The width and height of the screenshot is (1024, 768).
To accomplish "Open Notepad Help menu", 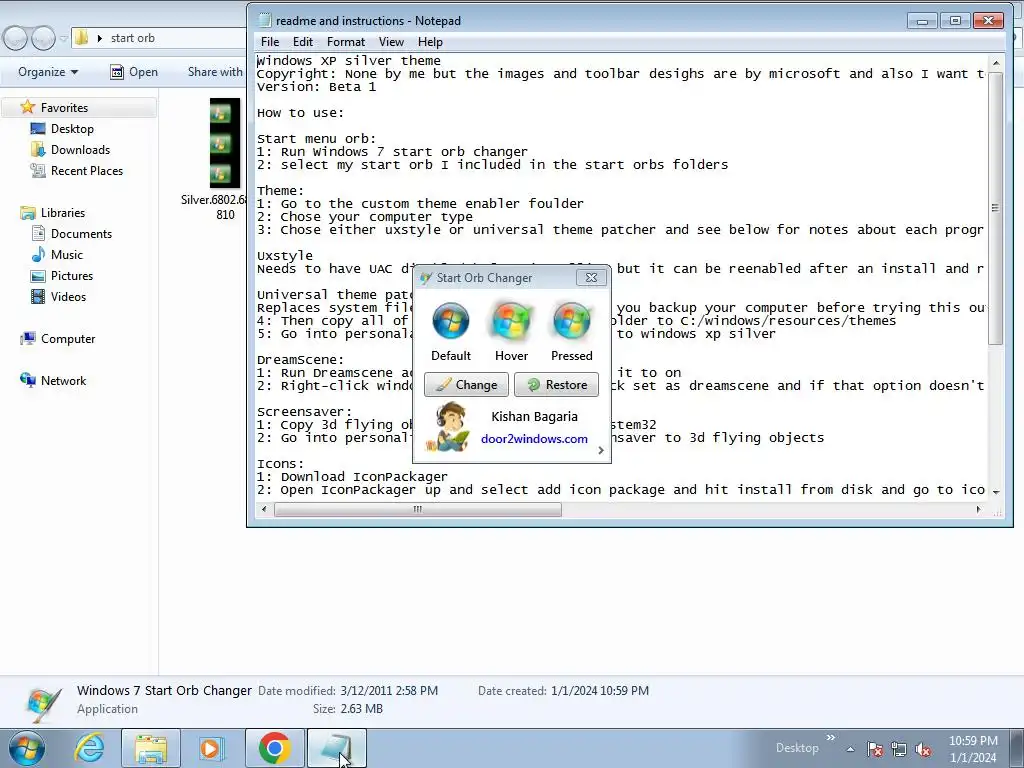I will point(430,42).
